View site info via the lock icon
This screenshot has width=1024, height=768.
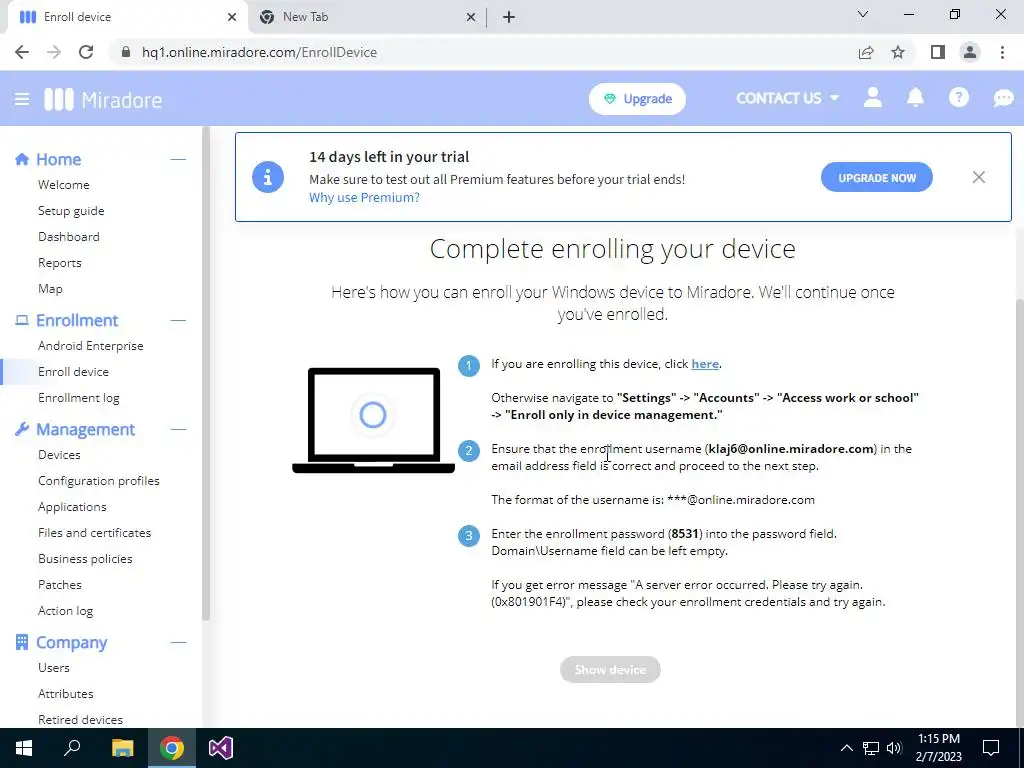(x=126, y=52)
